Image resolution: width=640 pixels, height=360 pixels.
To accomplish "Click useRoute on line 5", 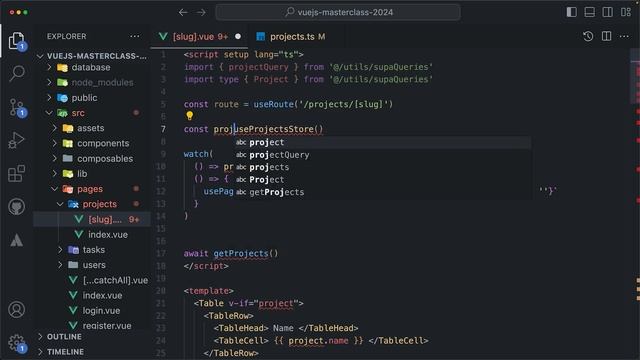I will [x=273, y=104].
